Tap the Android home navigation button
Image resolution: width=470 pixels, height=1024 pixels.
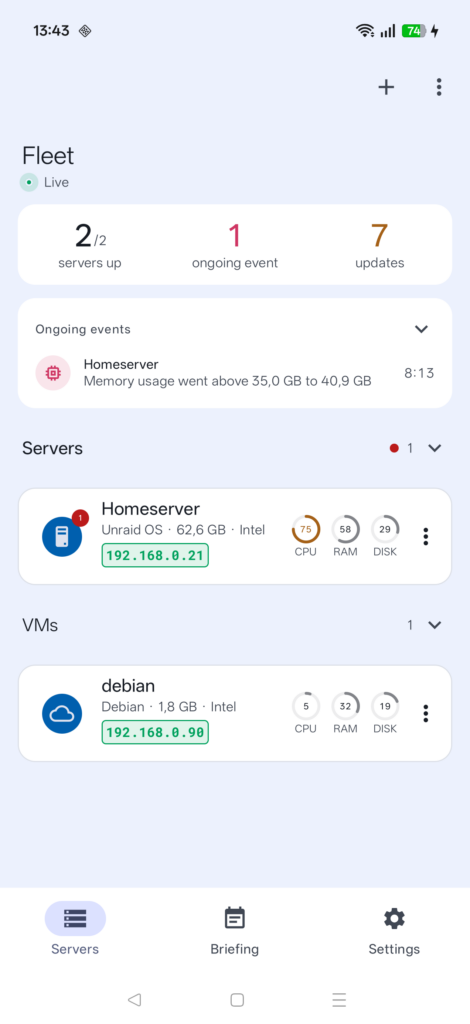pos(238,1000)
